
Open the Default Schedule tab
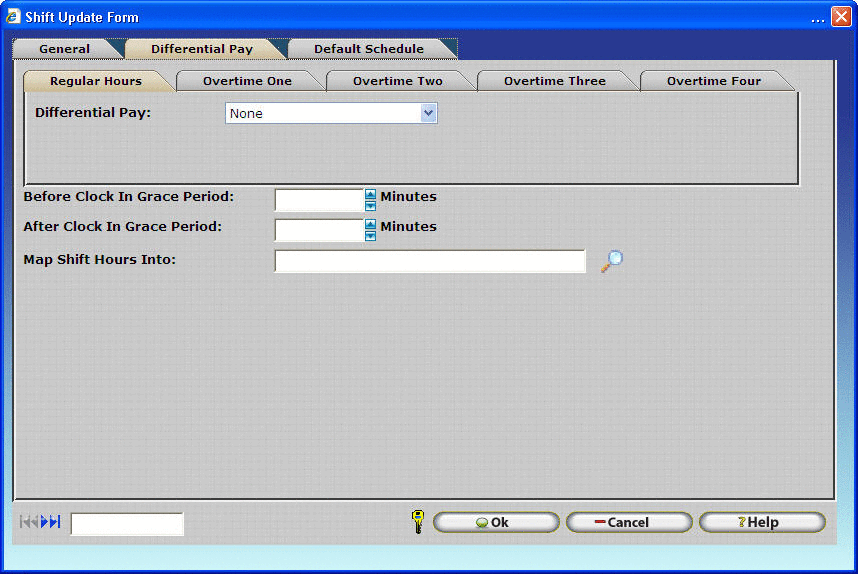(x=368, y=49)
